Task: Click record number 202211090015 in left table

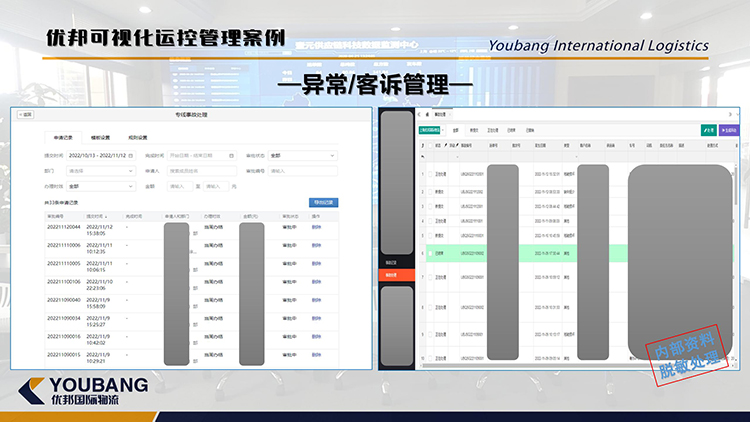Action: 64,355
